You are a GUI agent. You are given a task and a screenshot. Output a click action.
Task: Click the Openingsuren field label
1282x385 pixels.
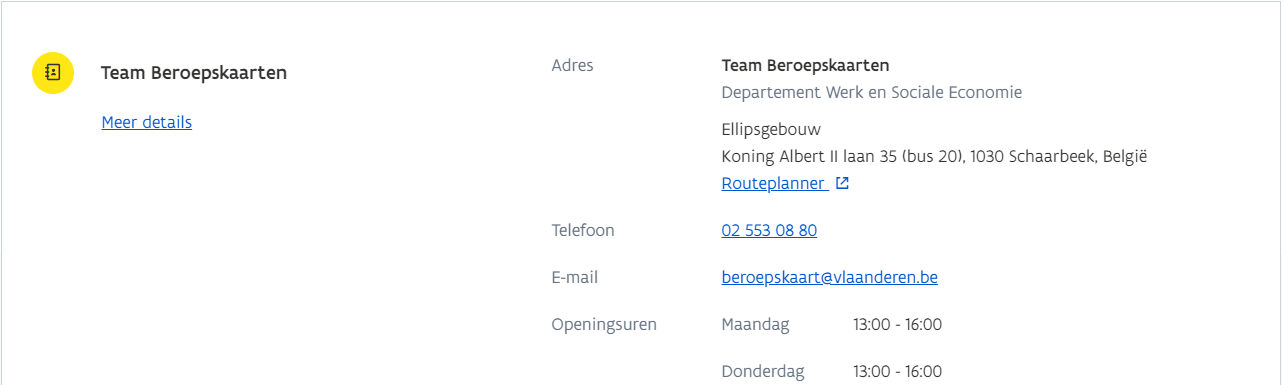(604, 325)
